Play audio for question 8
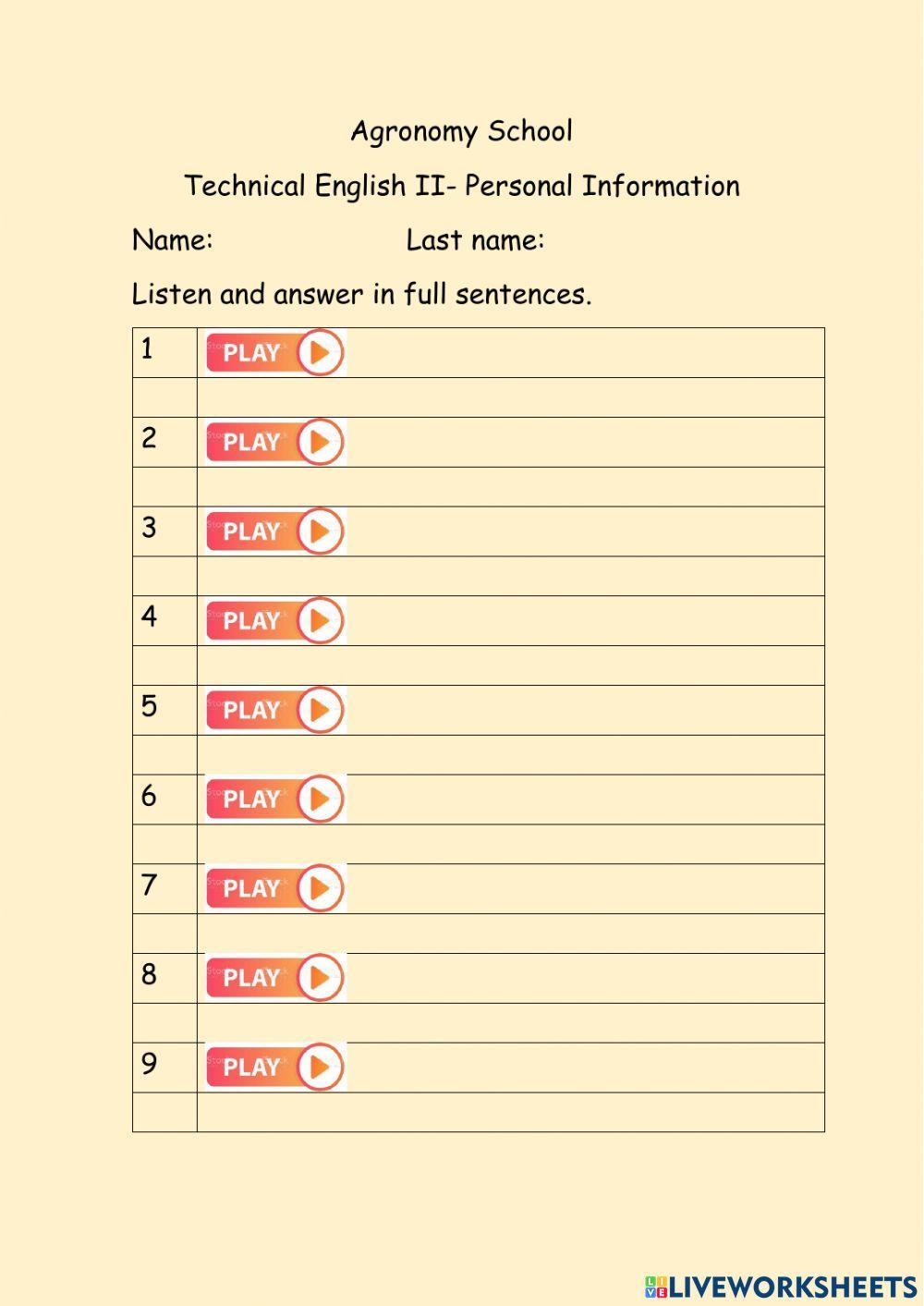The height and width of the screenshot is (1306, 924). click(274, 977)
